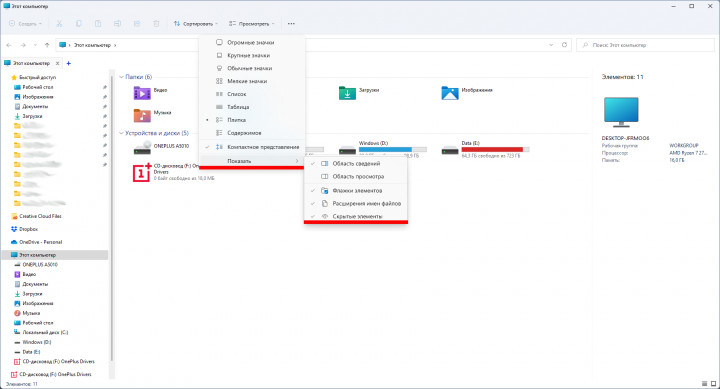Open the three-dots See more menu
This screenshot has height=389, width=720.
pos(291,23)
